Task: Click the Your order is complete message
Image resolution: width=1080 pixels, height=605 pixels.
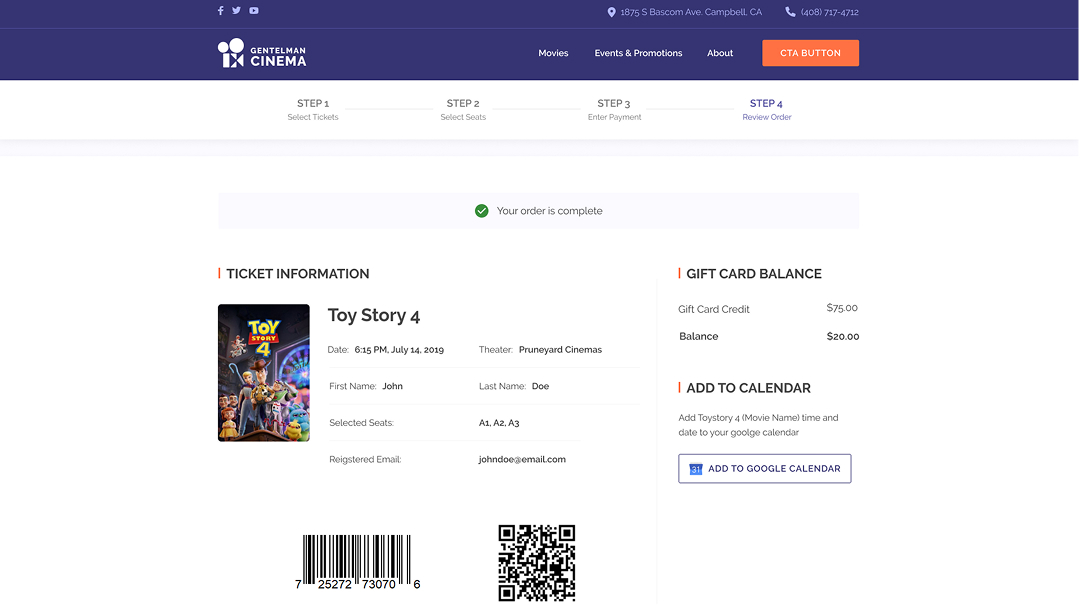Action: (549, 211)
